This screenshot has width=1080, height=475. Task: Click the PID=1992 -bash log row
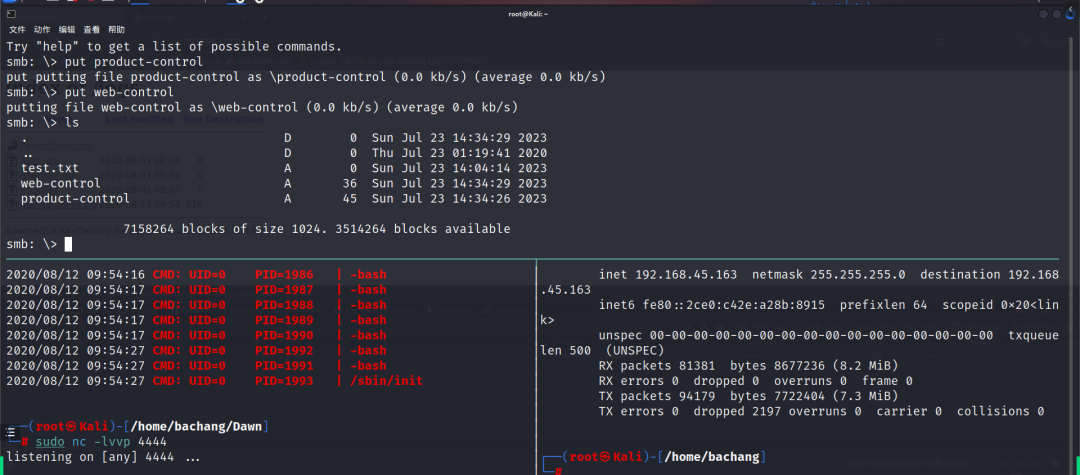(196, 350)
